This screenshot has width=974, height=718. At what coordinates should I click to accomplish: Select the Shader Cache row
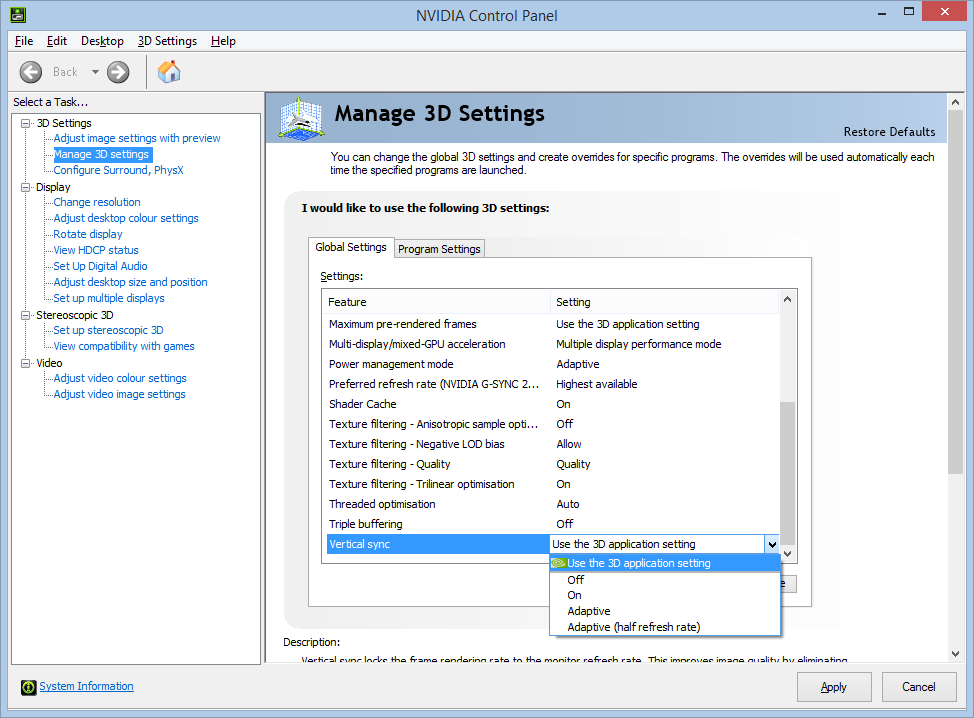pos(552,404)
